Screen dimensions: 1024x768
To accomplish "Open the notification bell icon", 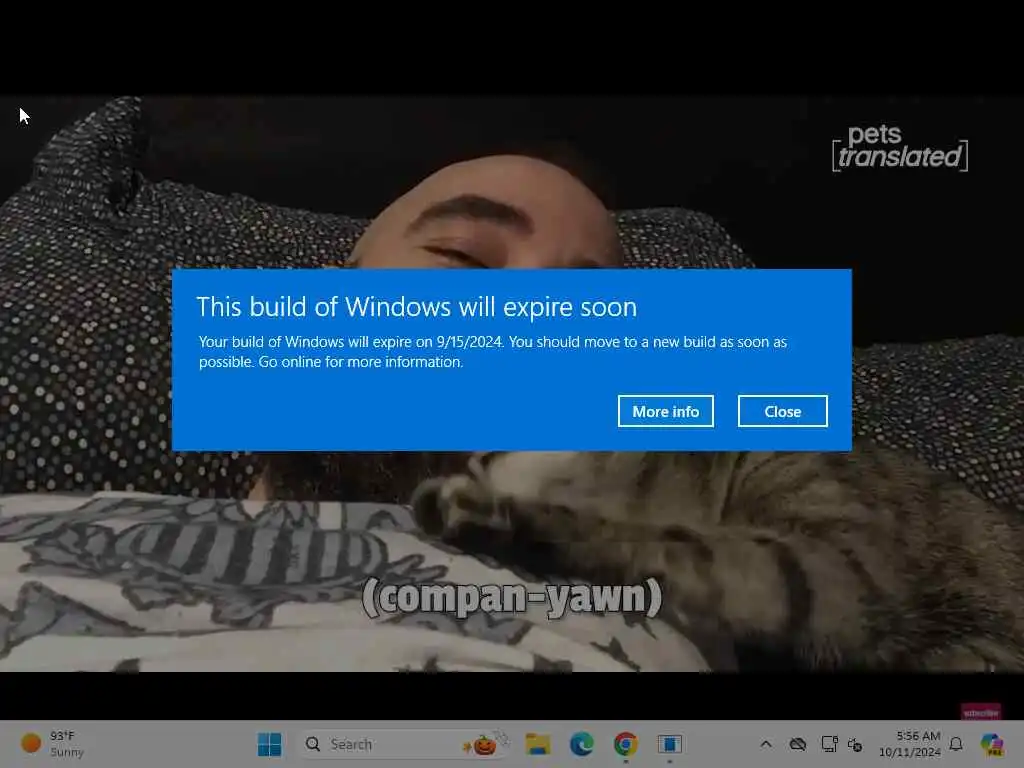I will pyautogui.click(x=956, y=744).
